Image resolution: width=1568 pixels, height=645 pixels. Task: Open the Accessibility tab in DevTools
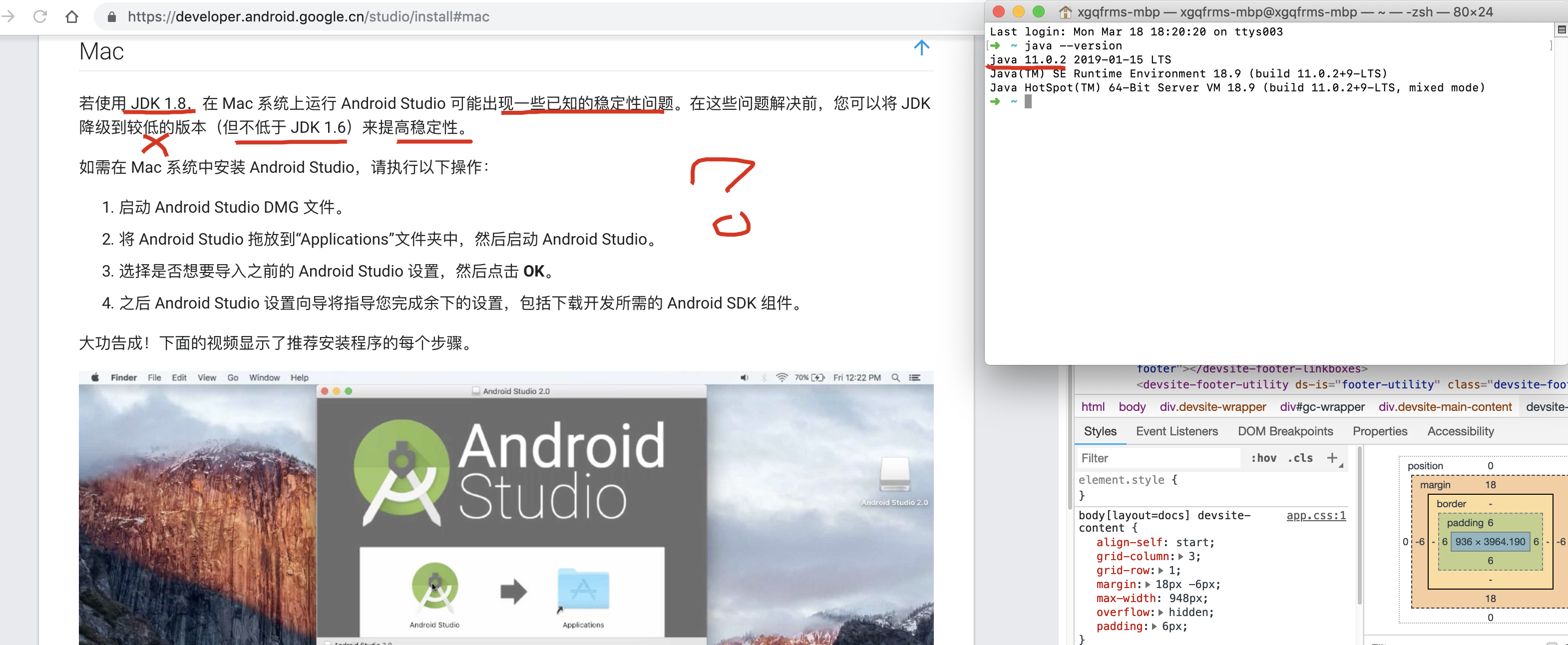click(1460, 431)
